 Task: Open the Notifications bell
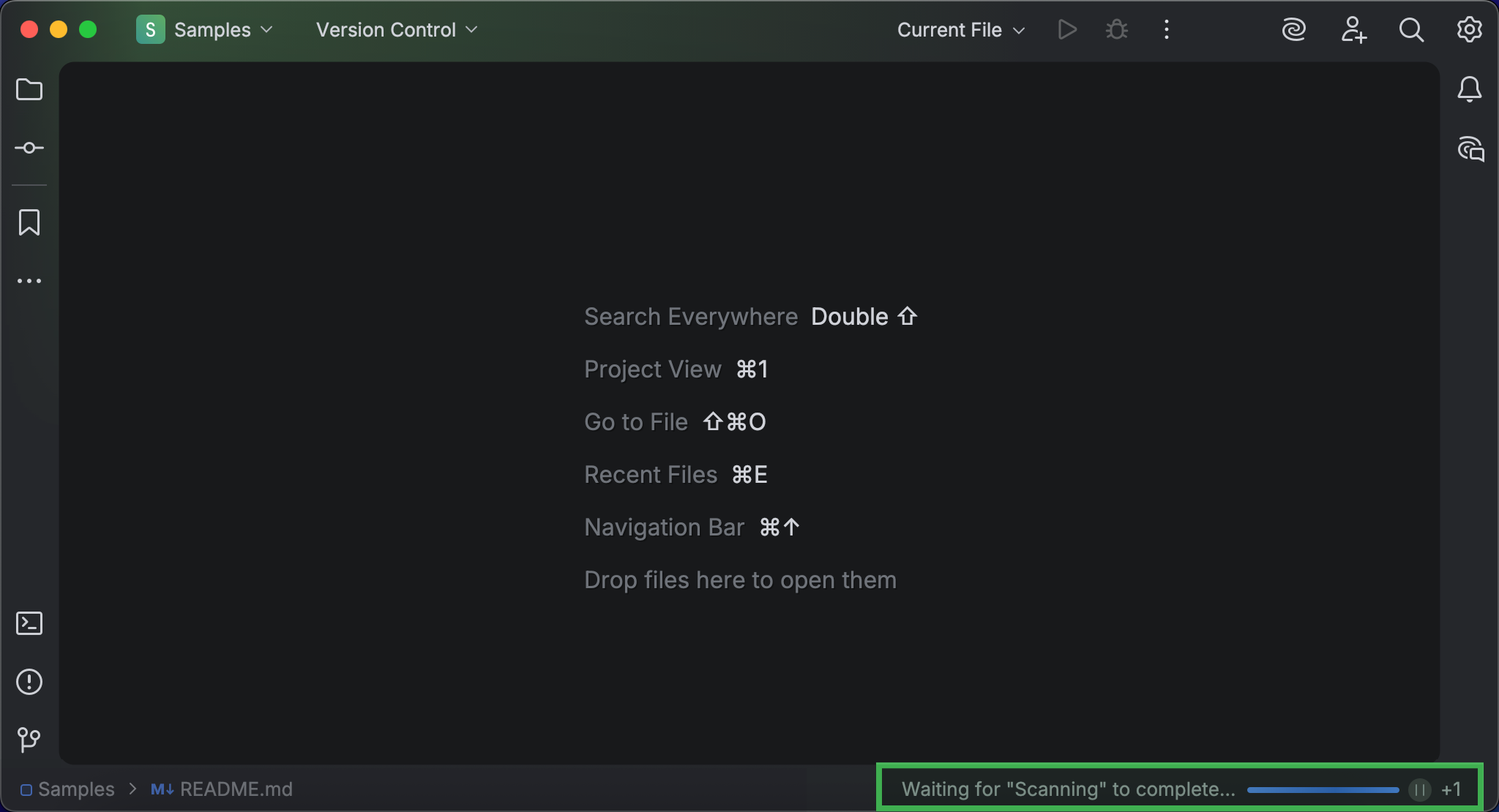point(1470,89)
